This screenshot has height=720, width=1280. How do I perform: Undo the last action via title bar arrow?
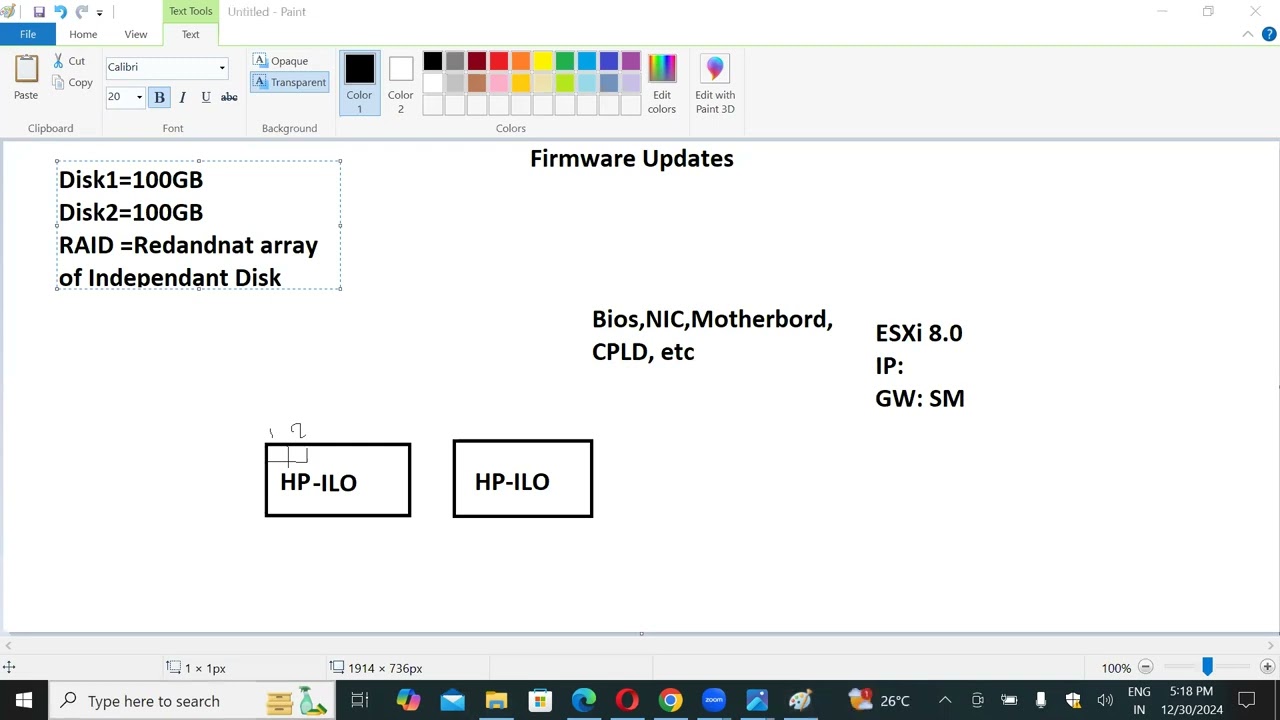[60, 12]
